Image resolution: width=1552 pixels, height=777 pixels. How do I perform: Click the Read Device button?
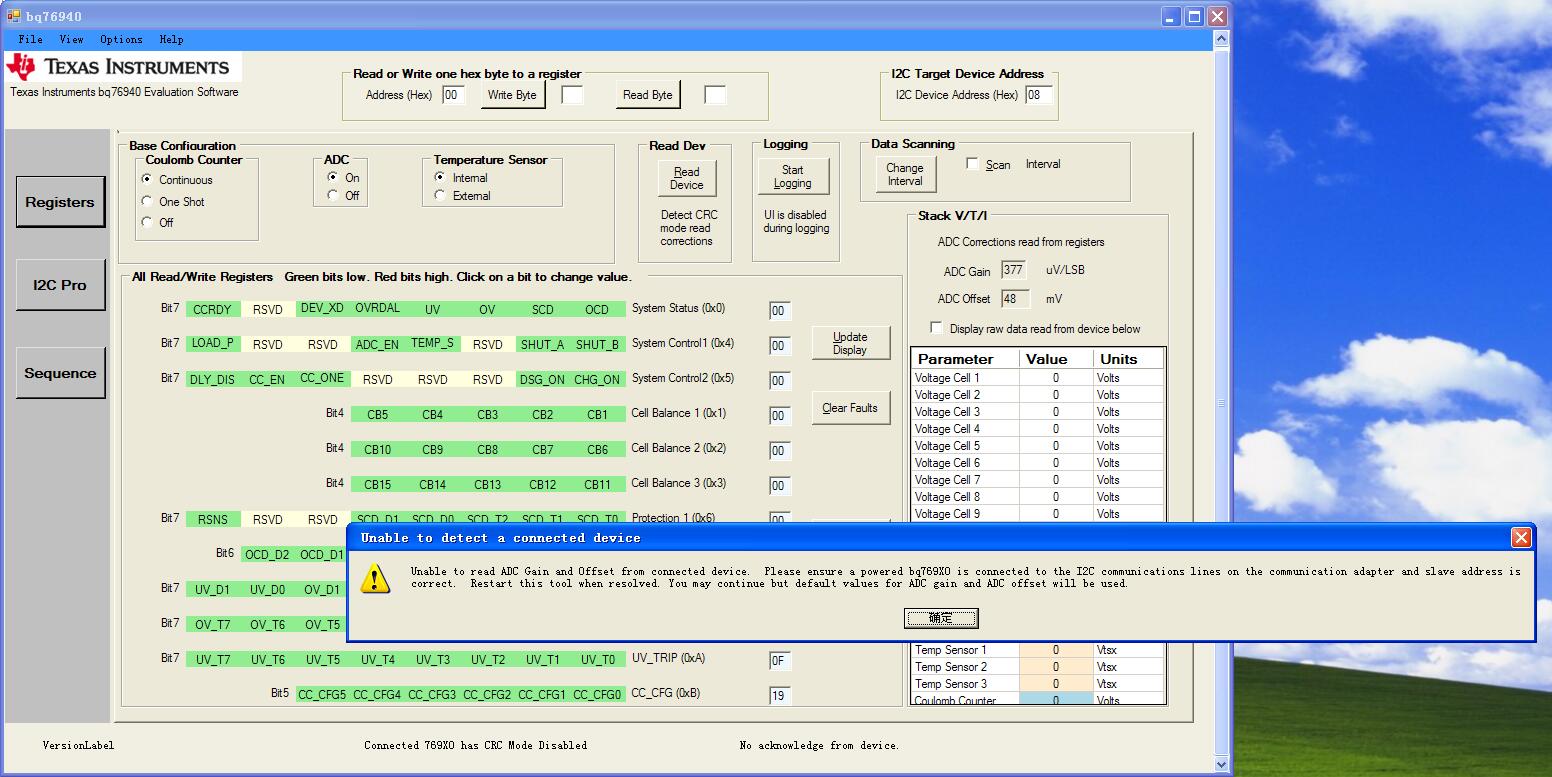tap(687, 178)
